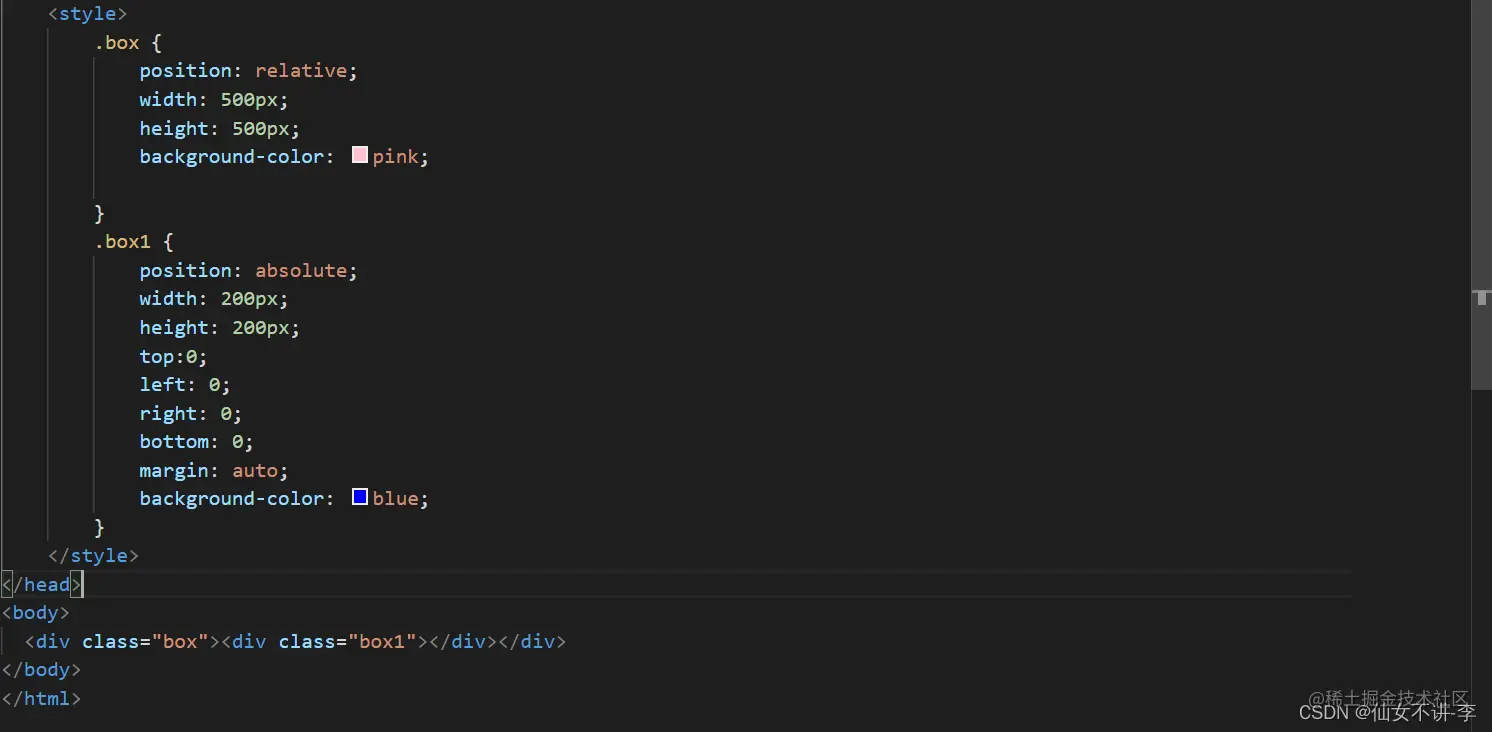Screen dimensions: 1492x732
Task: Click the 'absolute' position value
Action: coord(301,270)
